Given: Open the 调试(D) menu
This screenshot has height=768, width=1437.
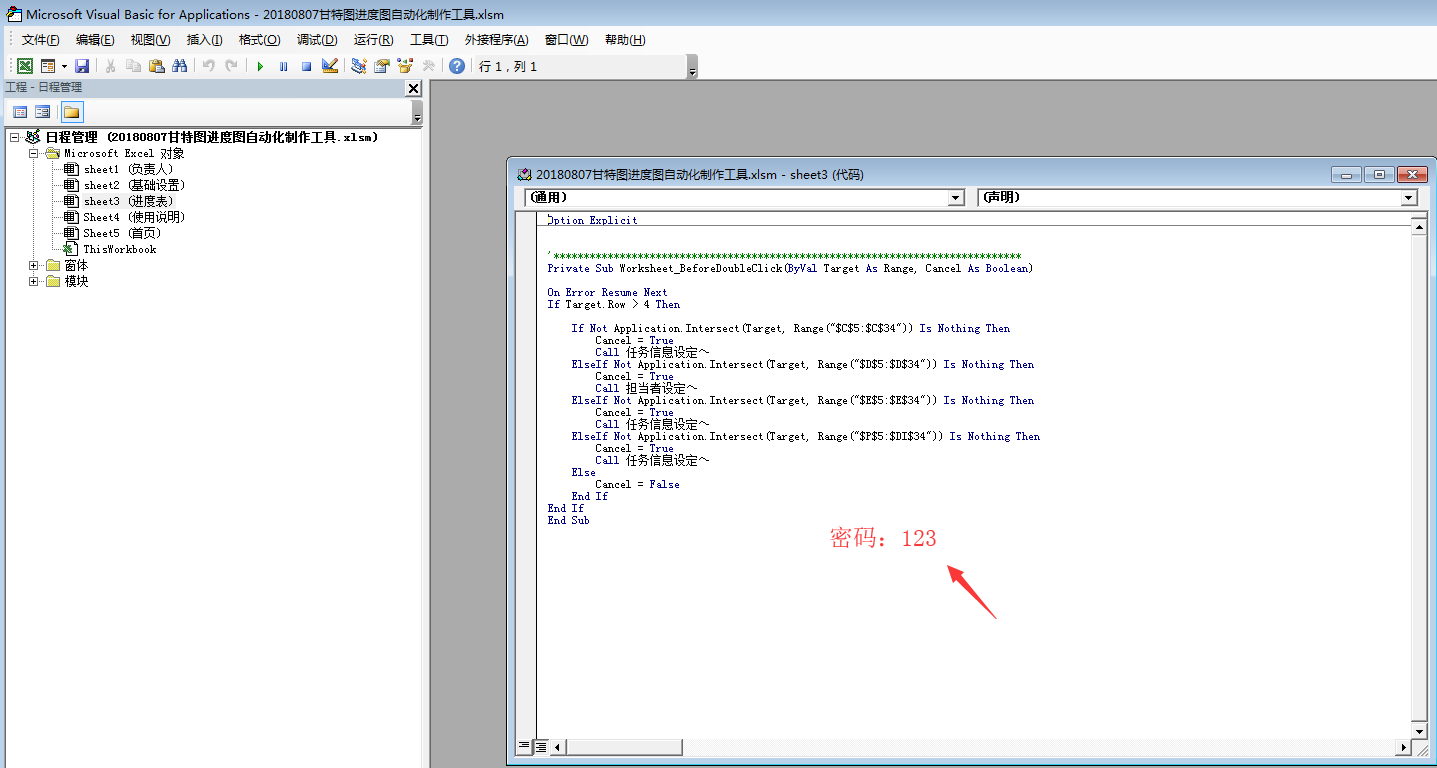Looking at the screenshot, I should pyautogui.click(x=317, y=40).
